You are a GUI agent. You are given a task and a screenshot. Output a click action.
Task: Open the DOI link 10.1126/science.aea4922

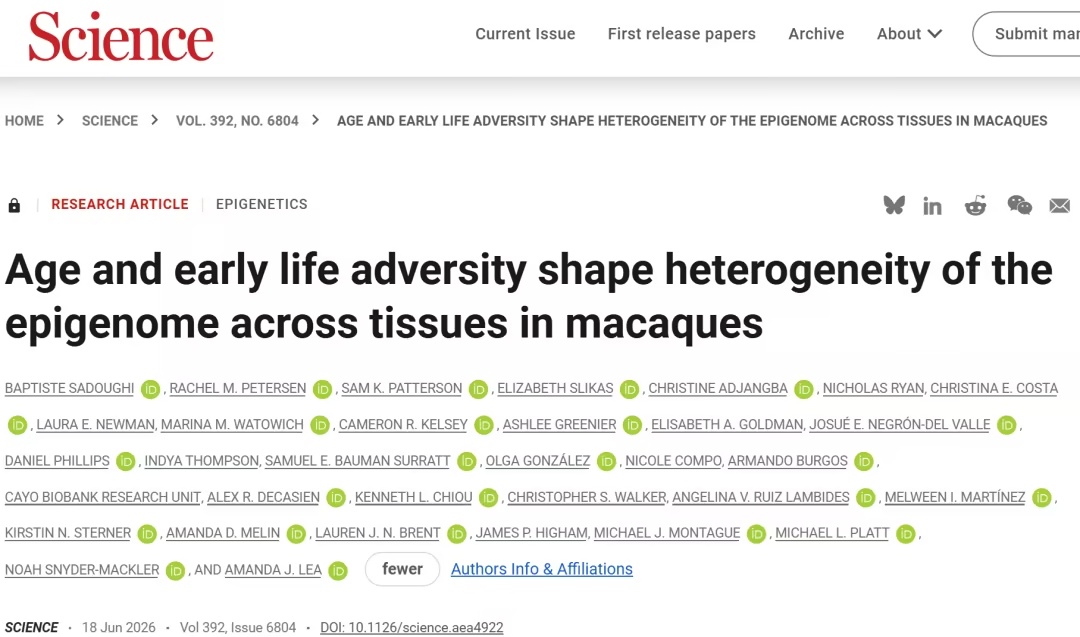pyautogui.click(x=412, y=627)
